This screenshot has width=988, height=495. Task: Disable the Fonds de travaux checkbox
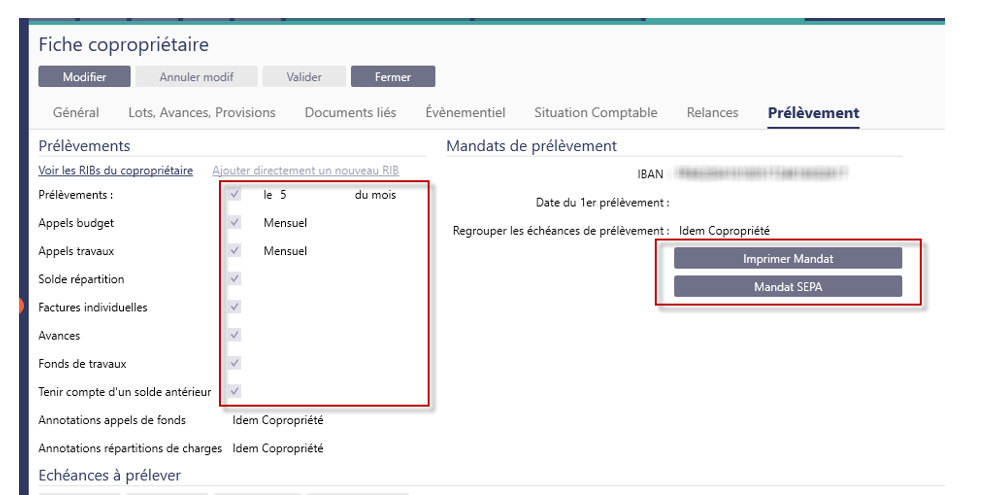pyautogui.click(x=235, y=363)
